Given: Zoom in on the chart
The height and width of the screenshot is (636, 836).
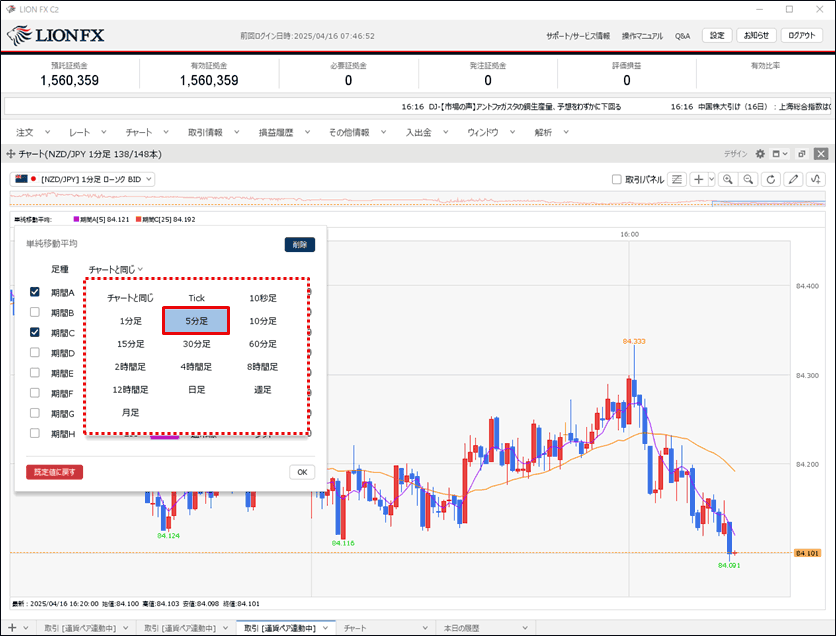Looking at the screenshot, I should coord(728,180).
